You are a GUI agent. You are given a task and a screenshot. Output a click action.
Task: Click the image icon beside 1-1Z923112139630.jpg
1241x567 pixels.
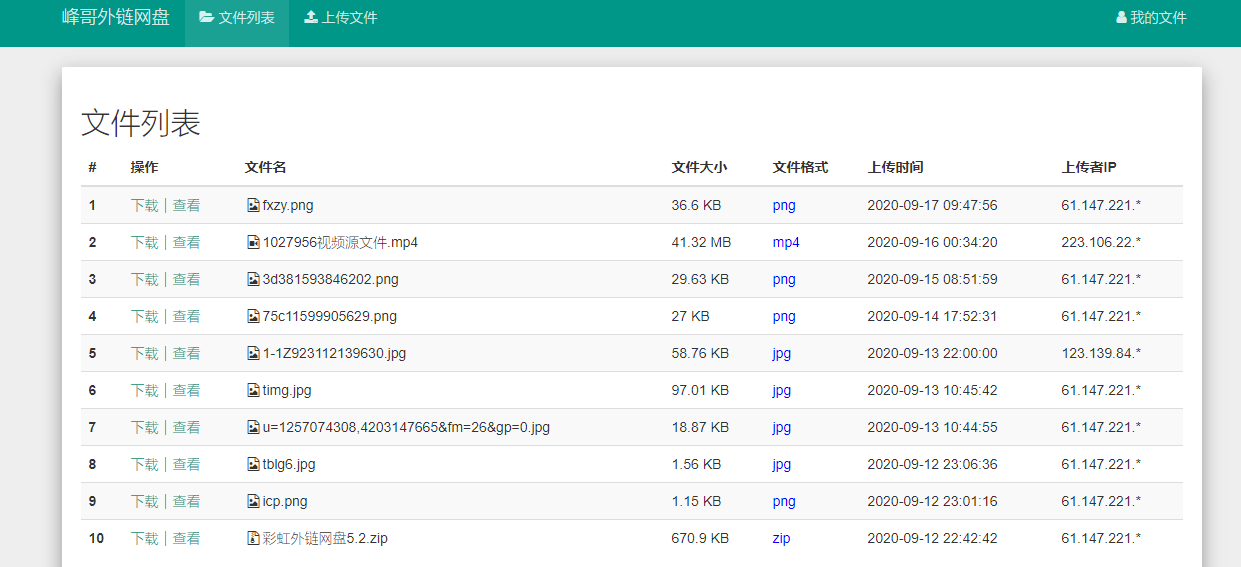(253, 353)
